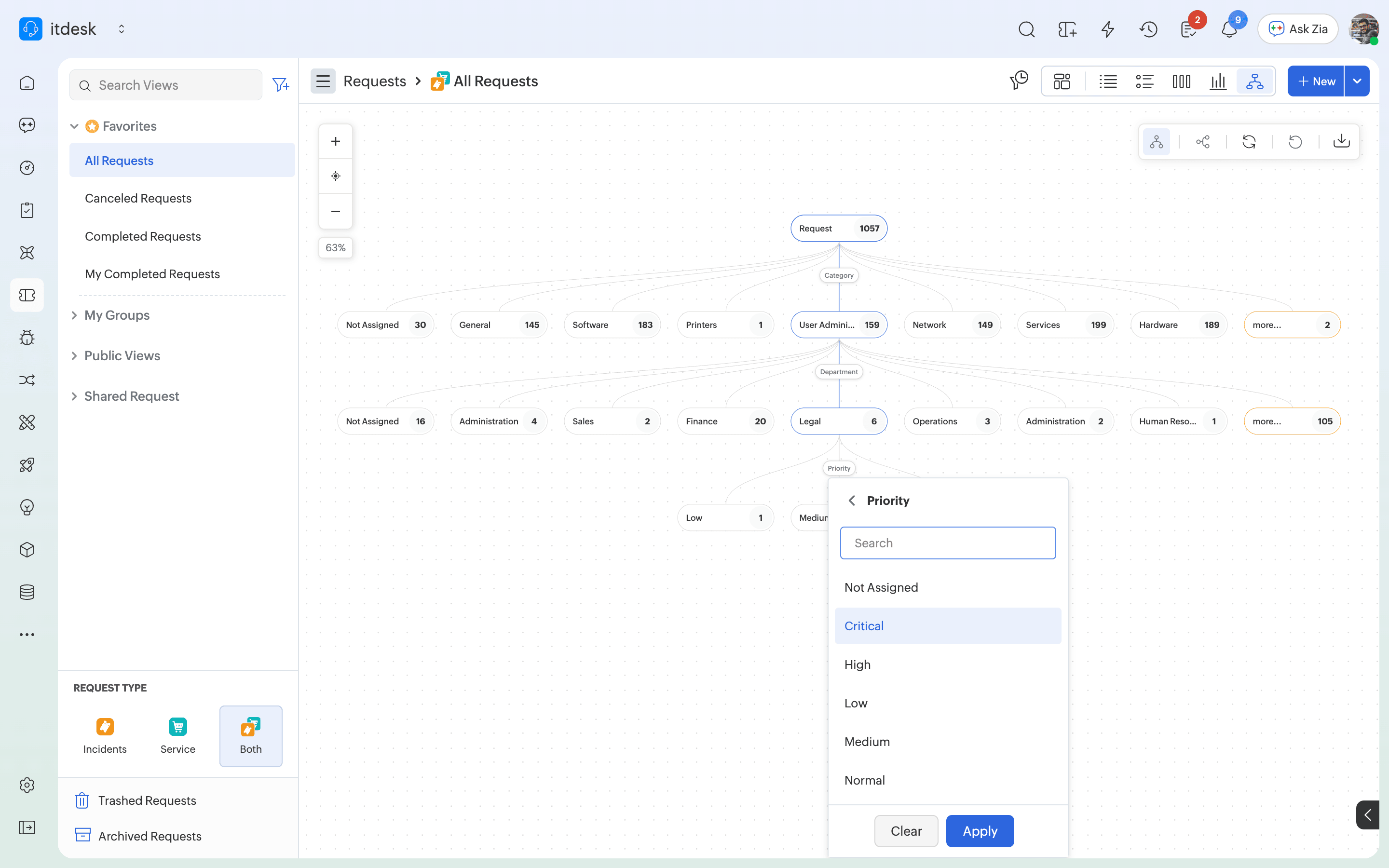
Task: Open the New button dropdown arrow
Action: (1357, 81)
